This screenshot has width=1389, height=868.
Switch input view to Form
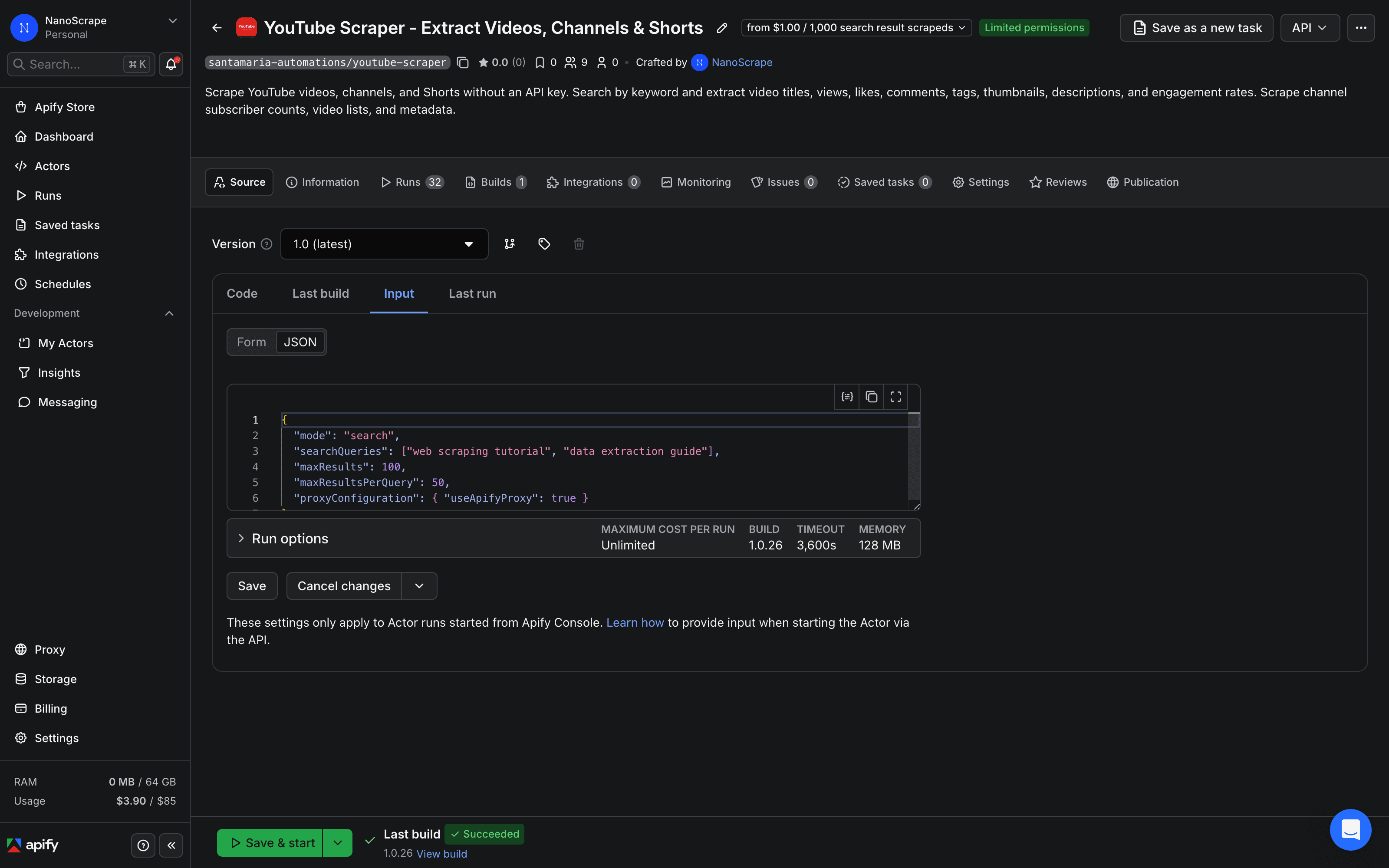click(x=251, y=342)
